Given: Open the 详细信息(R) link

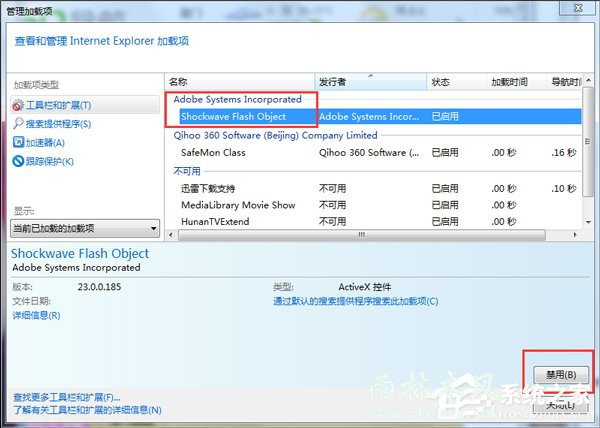Looking at the screenshot, I should point(36,316).
